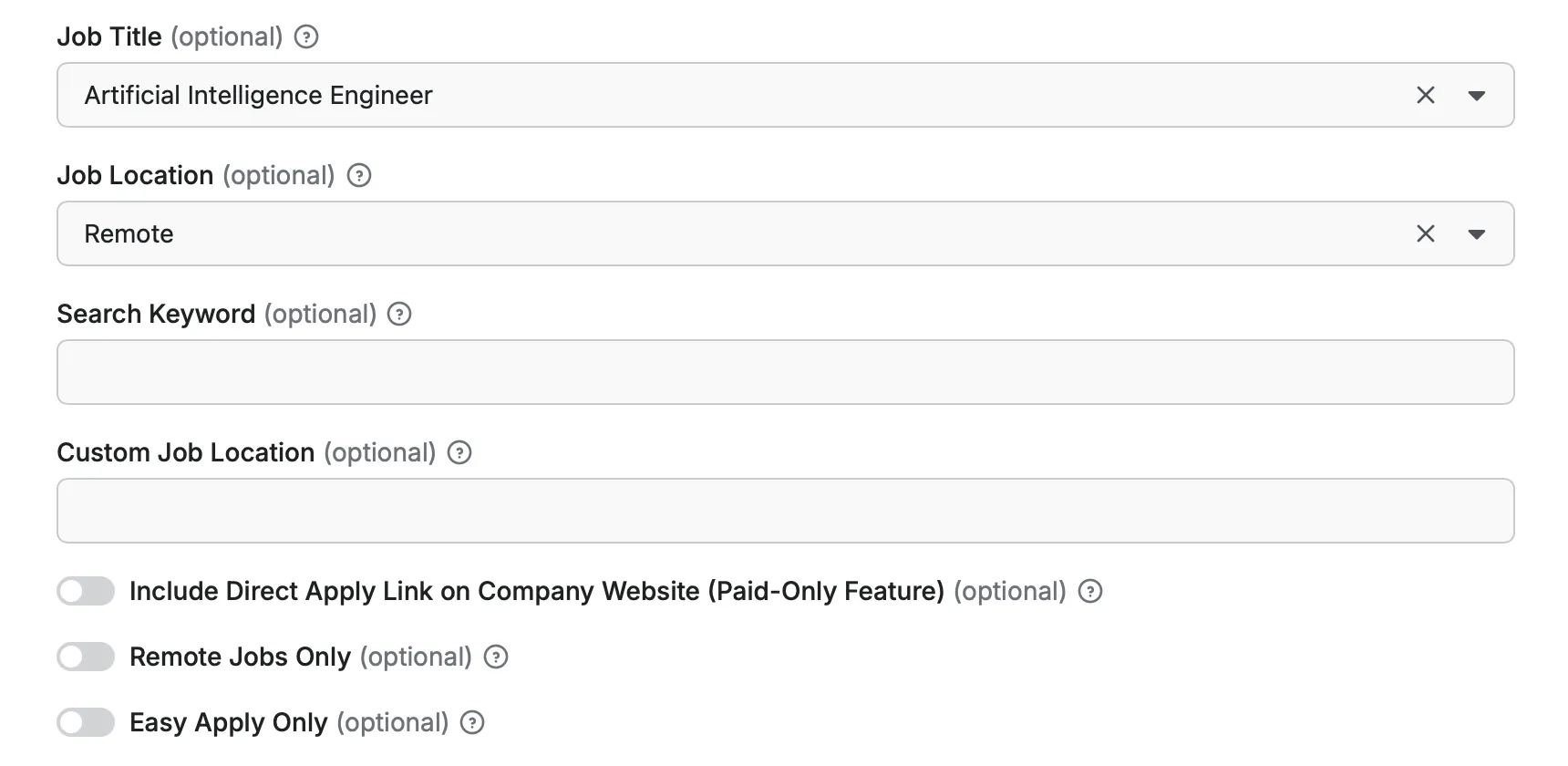Show help for Direct Apply Link option
Screen dimensions: 1568x766
(1090, 592)
